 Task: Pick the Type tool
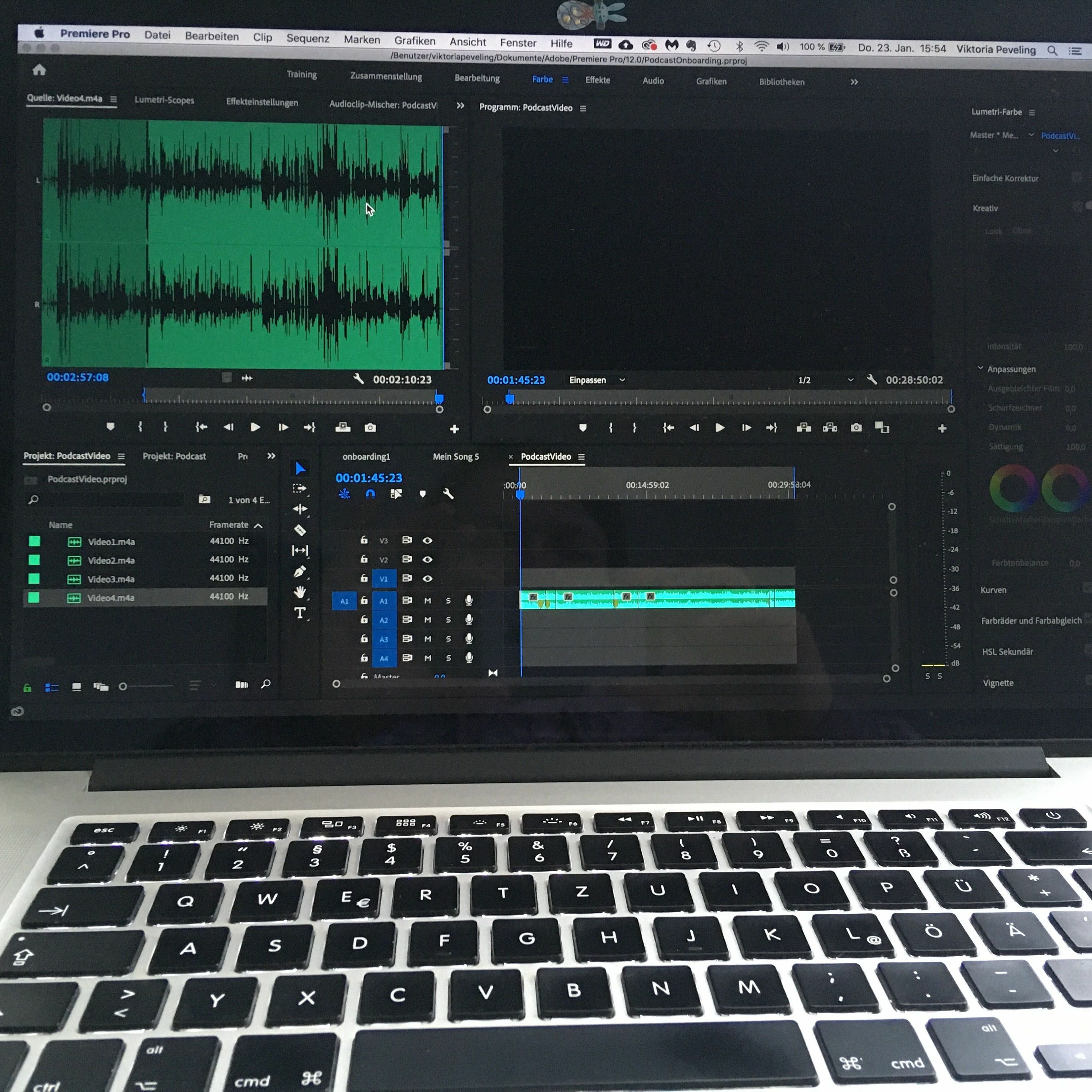coord(300,613)
